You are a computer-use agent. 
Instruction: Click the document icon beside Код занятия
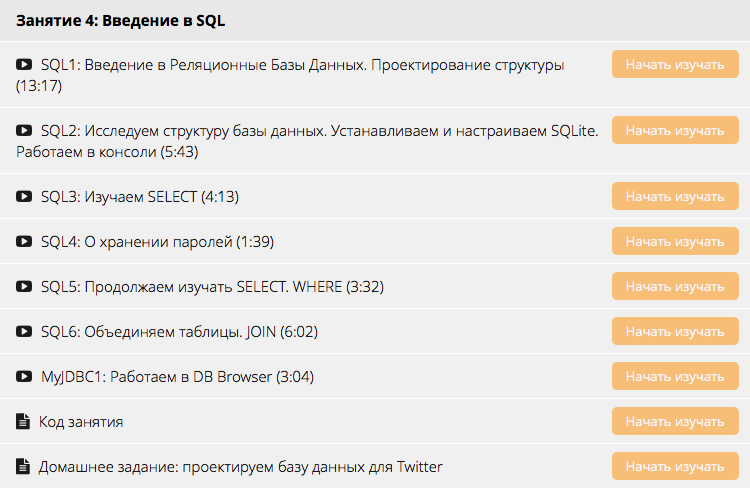point(24,422)
